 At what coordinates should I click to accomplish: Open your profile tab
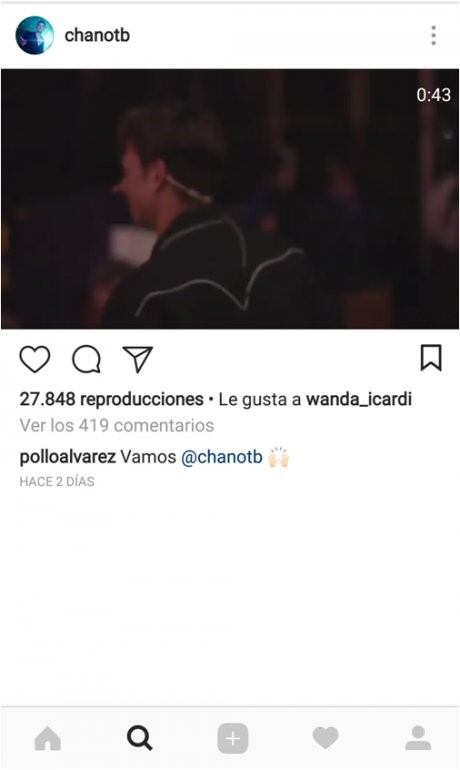[418, 738]
